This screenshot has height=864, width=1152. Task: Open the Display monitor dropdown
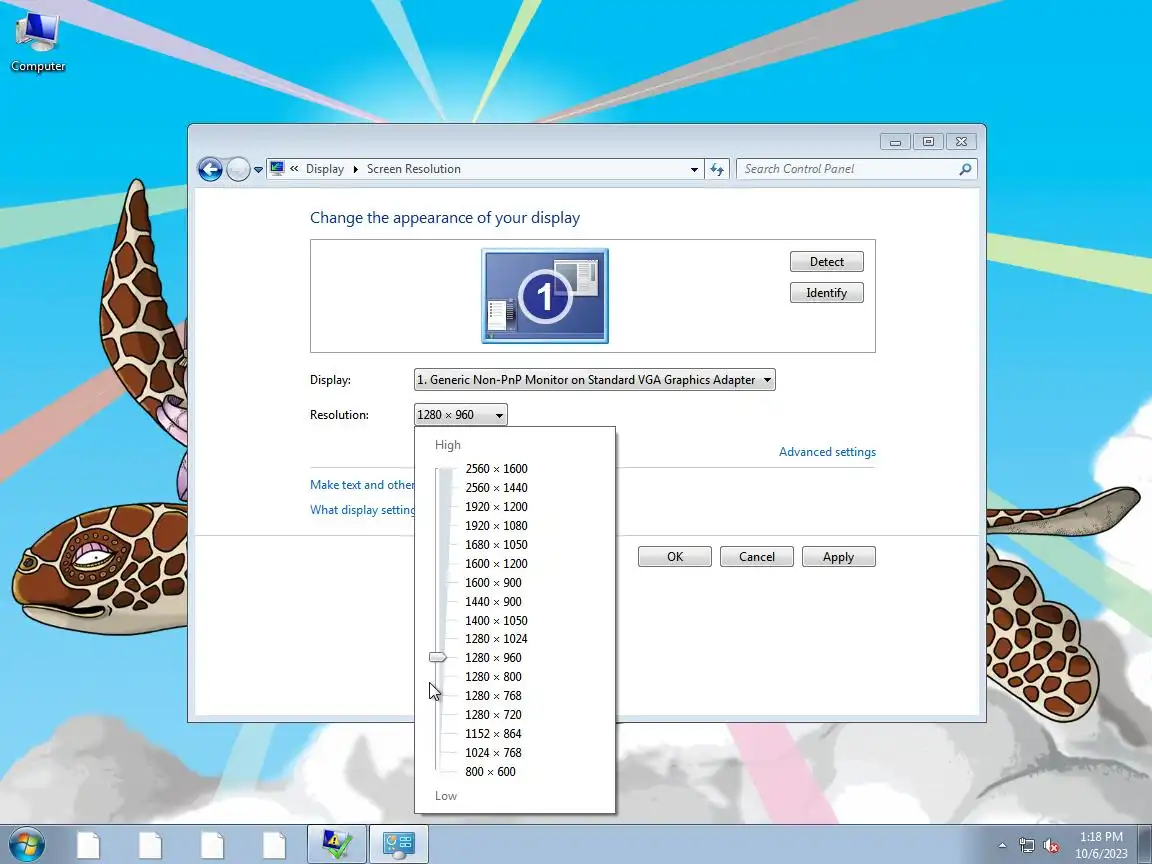[x=594, y=380]
